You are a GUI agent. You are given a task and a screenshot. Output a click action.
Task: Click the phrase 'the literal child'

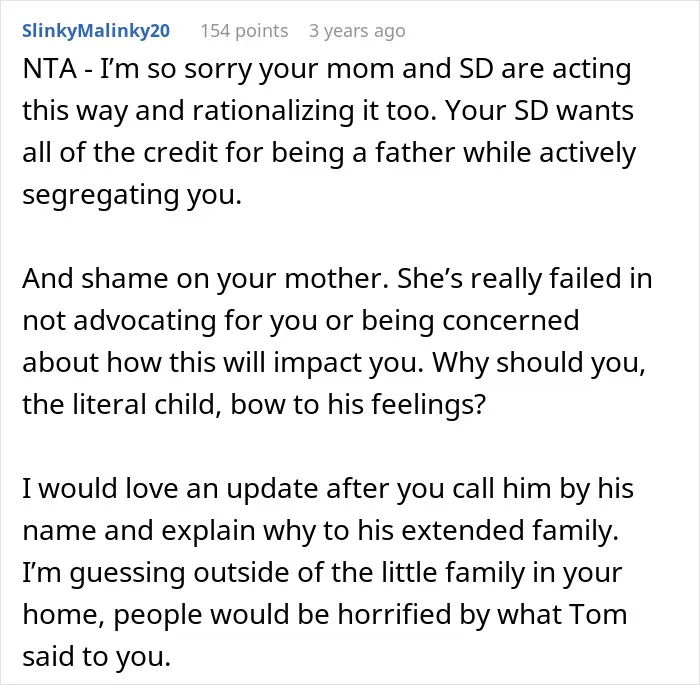click(x=121, y=405)
